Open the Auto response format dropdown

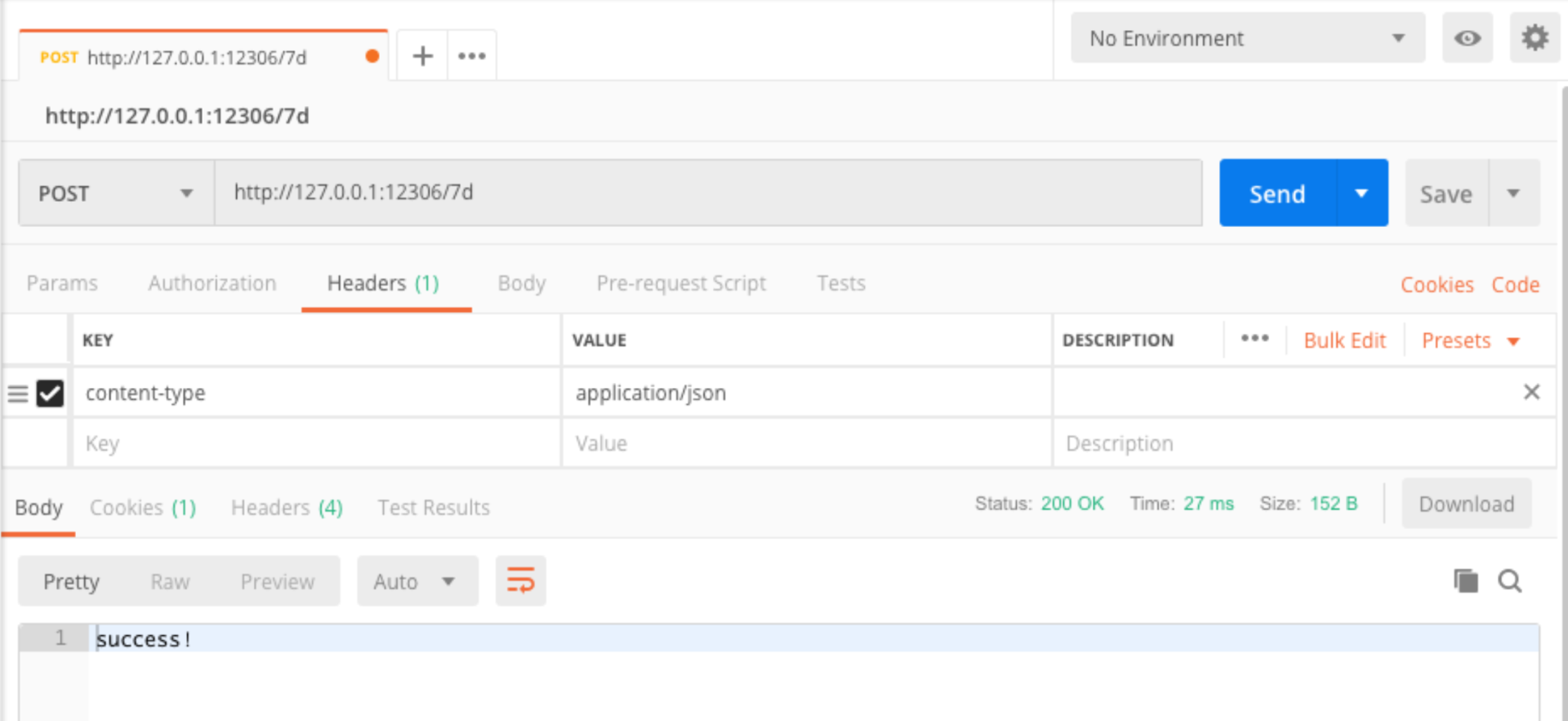(416, 581)
